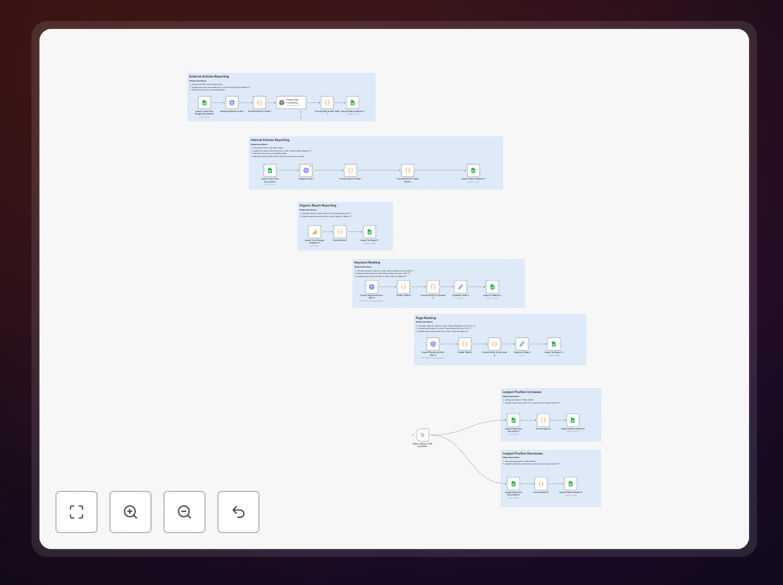Select last Google Sheets node in Largest Position Decreases
The image size is (783, 585).
(x=570, y=484)
